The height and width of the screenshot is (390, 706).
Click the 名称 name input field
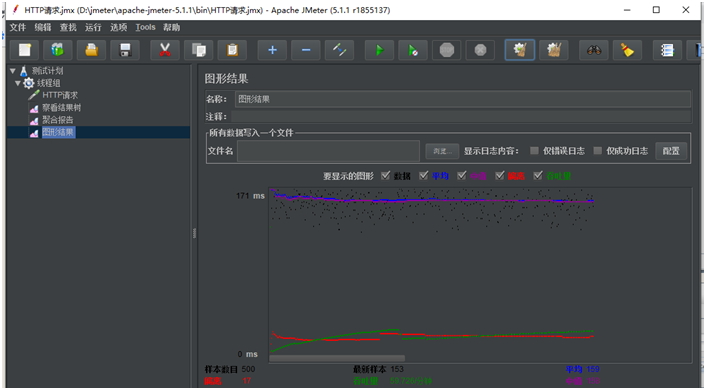pos(462,99)
